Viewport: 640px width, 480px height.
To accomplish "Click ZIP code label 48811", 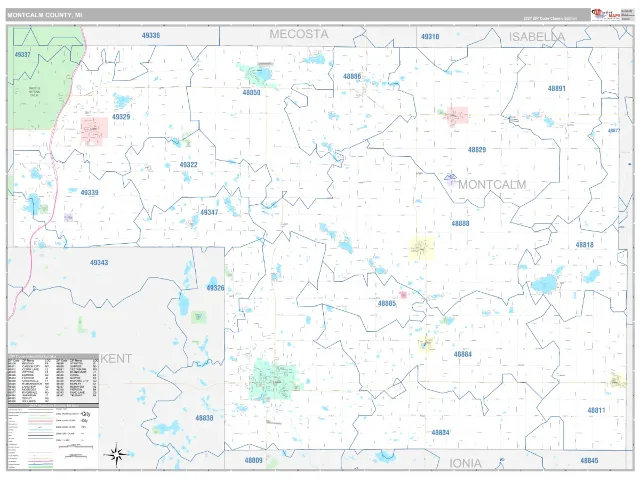I will pyautogui.click(x=596, y=410).
